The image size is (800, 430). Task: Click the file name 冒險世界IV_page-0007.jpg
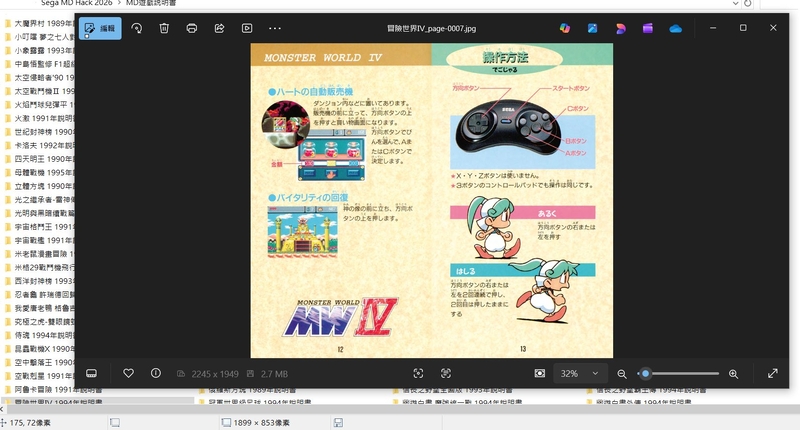(x=432, y=29)
